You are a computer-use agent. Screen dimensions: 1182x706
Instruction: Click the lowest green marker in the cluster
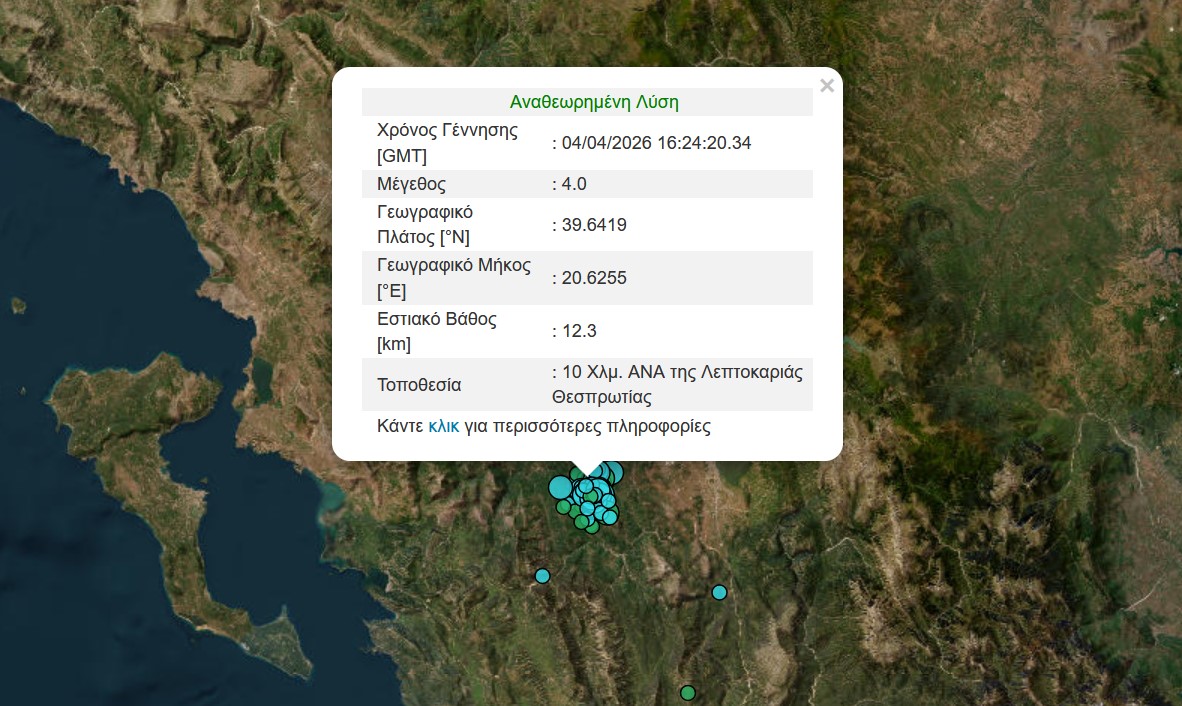(x=592, y=527)
